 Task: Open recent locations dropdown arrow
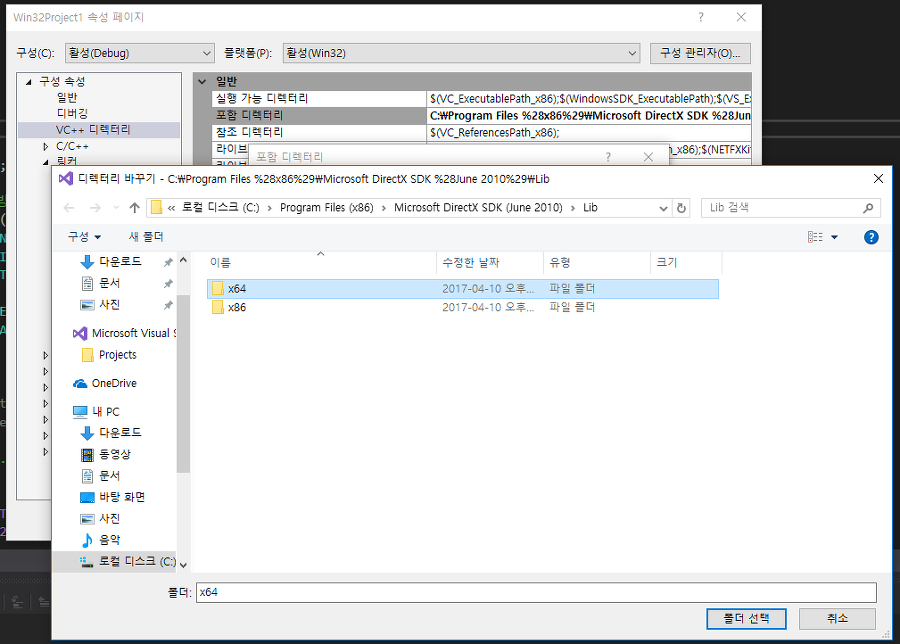pos(117,208)
